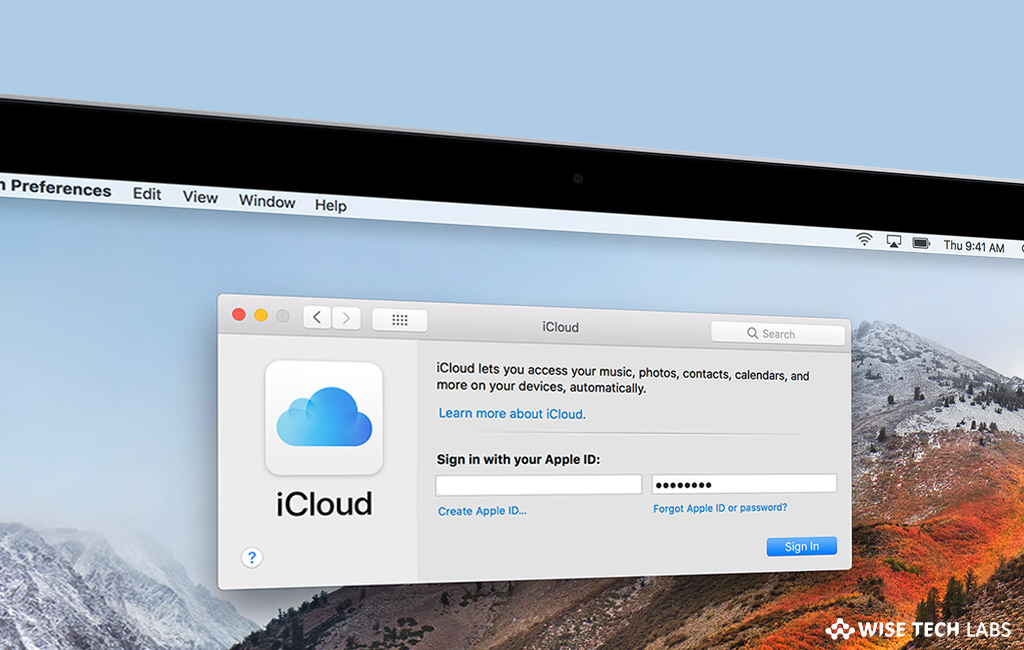The width and height of the screenshot is (1024, 650).
Task: Click the large iCloud label under the icon
Action: coord(324,504)
